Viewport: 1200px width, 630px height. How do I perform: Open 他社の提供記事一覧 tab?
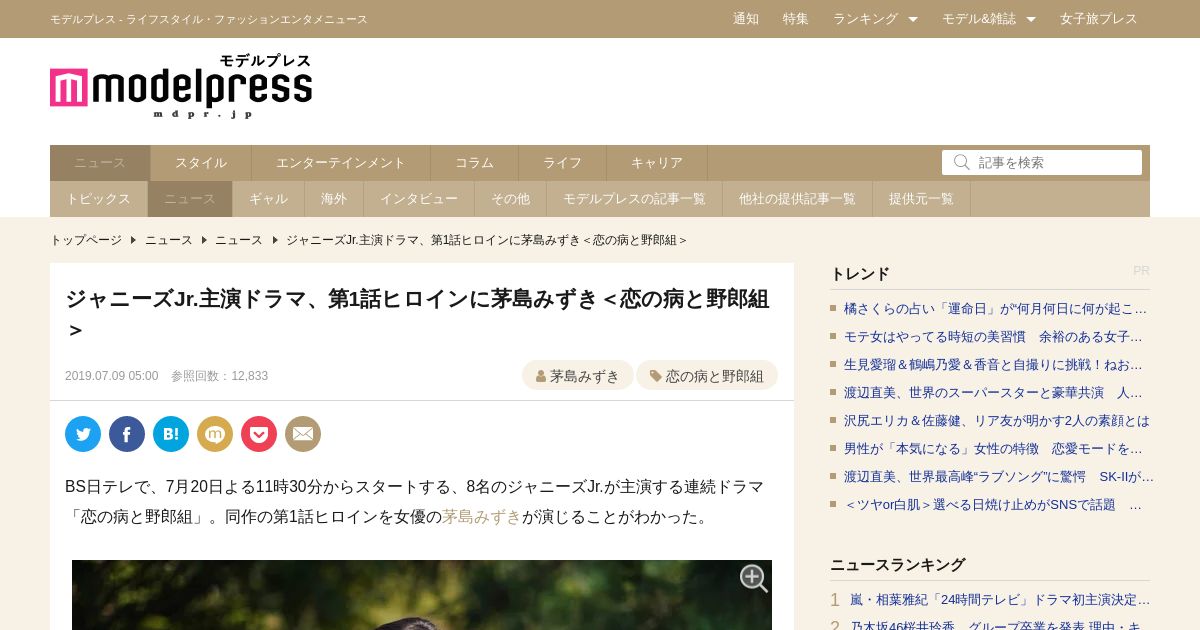(x=798, y=199)
